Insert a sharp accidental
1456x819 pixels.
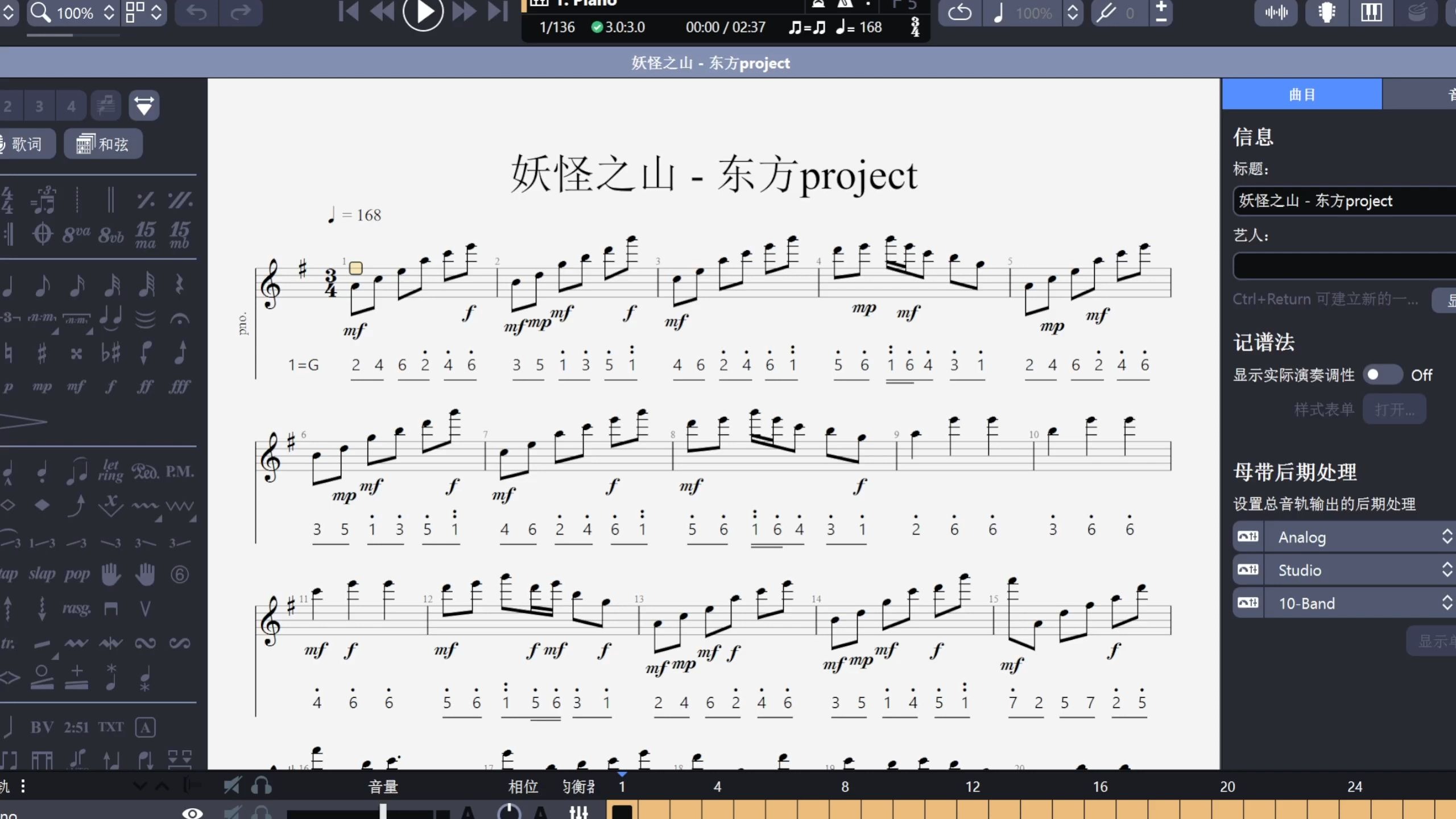pyautogui.click(x=42, y=353)
